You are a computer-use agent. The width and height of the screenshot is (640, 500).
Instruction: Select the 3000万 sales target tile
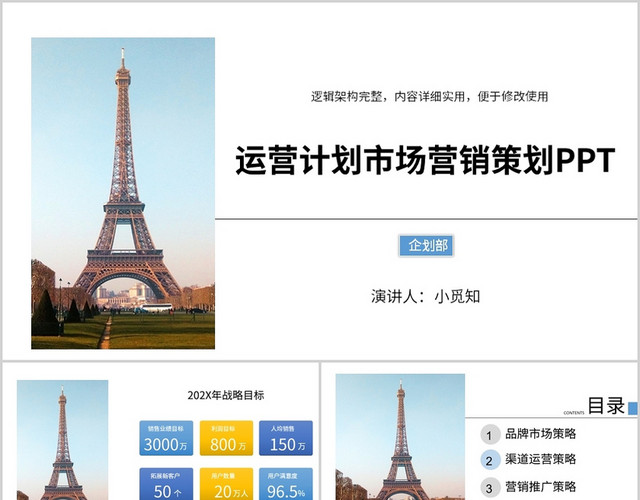point(166,438)
